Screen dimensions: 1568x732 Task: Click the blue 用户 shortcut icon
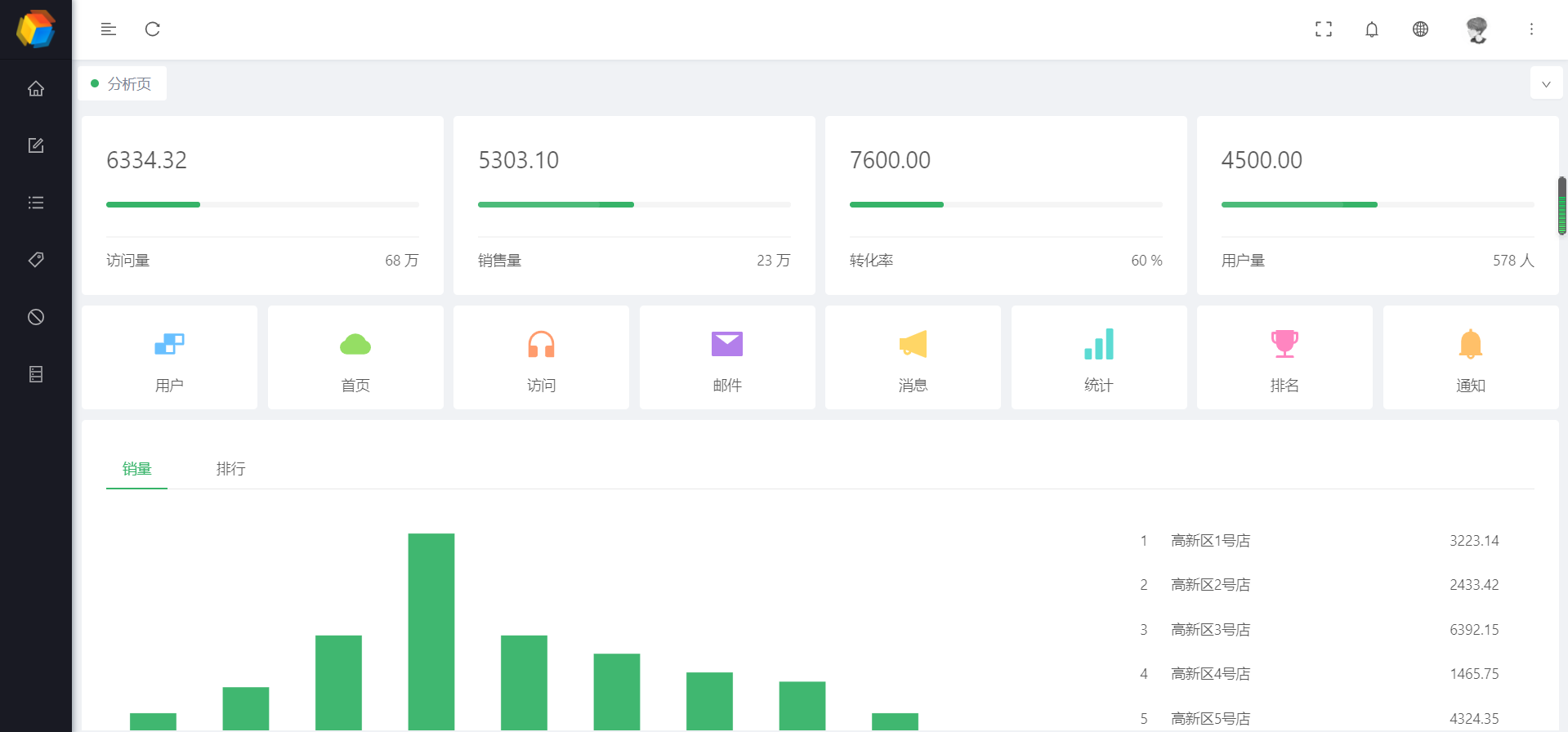point(169,344)
